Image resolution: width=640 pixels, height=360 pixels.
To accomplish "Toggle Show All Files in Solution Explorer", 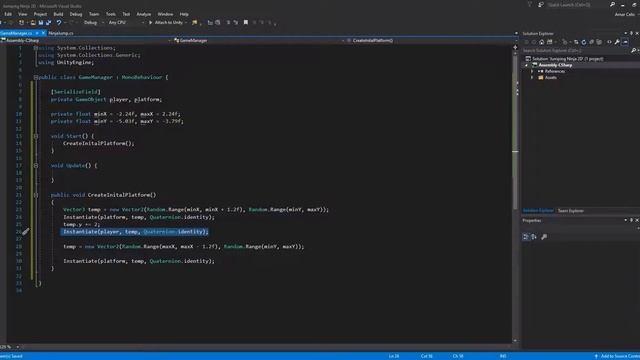I will pos(599,42).
